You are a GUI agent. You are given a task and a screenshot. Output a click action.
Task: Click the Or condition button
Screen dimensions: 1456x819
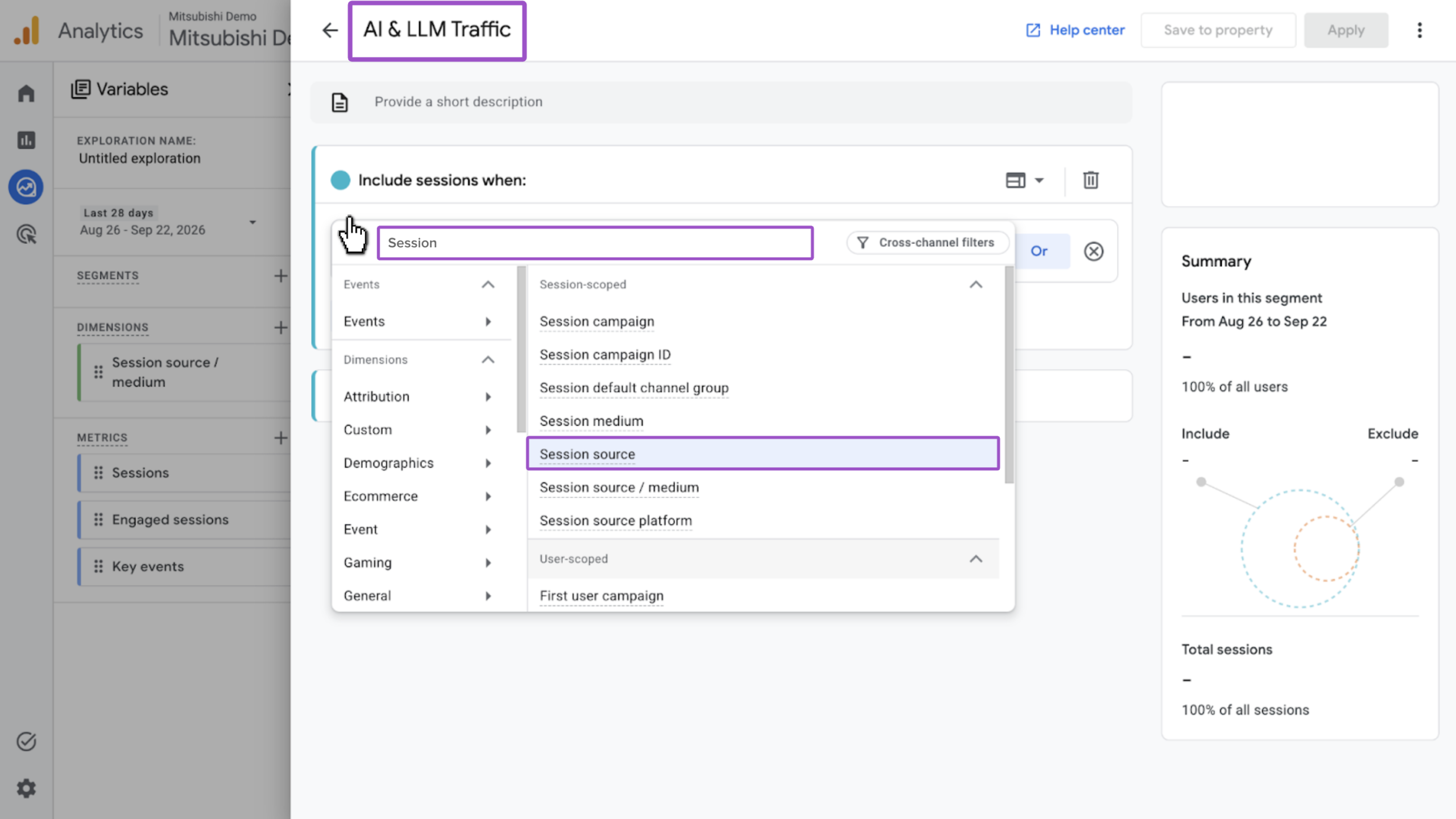pyautogui.click(x=1039, y=251)
